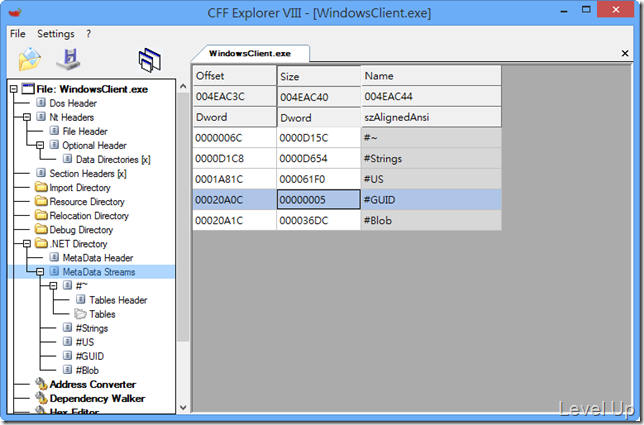This screenshot has width=644, height=425.
Task: Click the Tables folder icon
Action: tap(80, 314)
